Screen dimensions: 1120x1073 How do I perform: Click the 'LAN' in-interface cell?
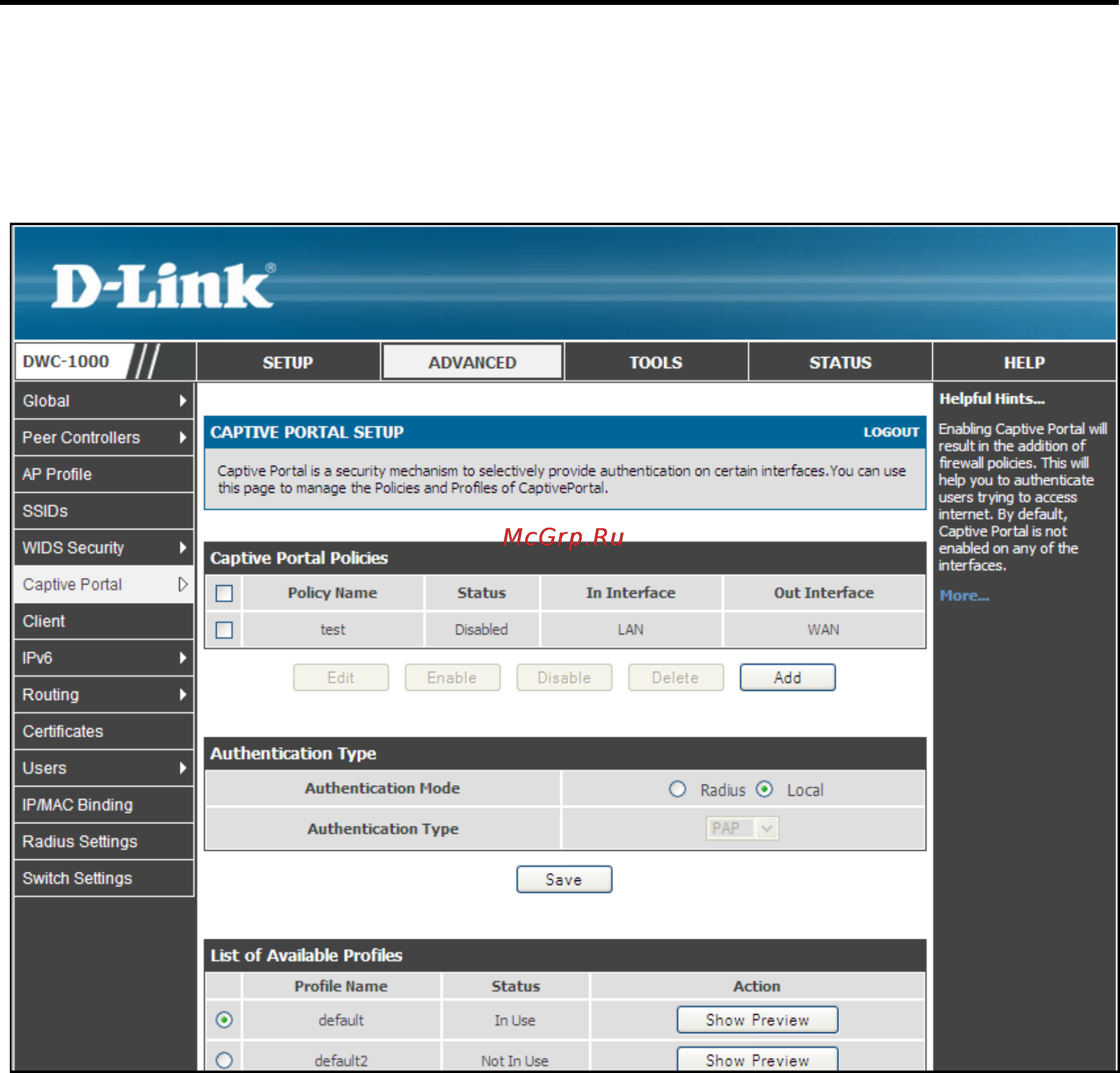pos(631,629)
